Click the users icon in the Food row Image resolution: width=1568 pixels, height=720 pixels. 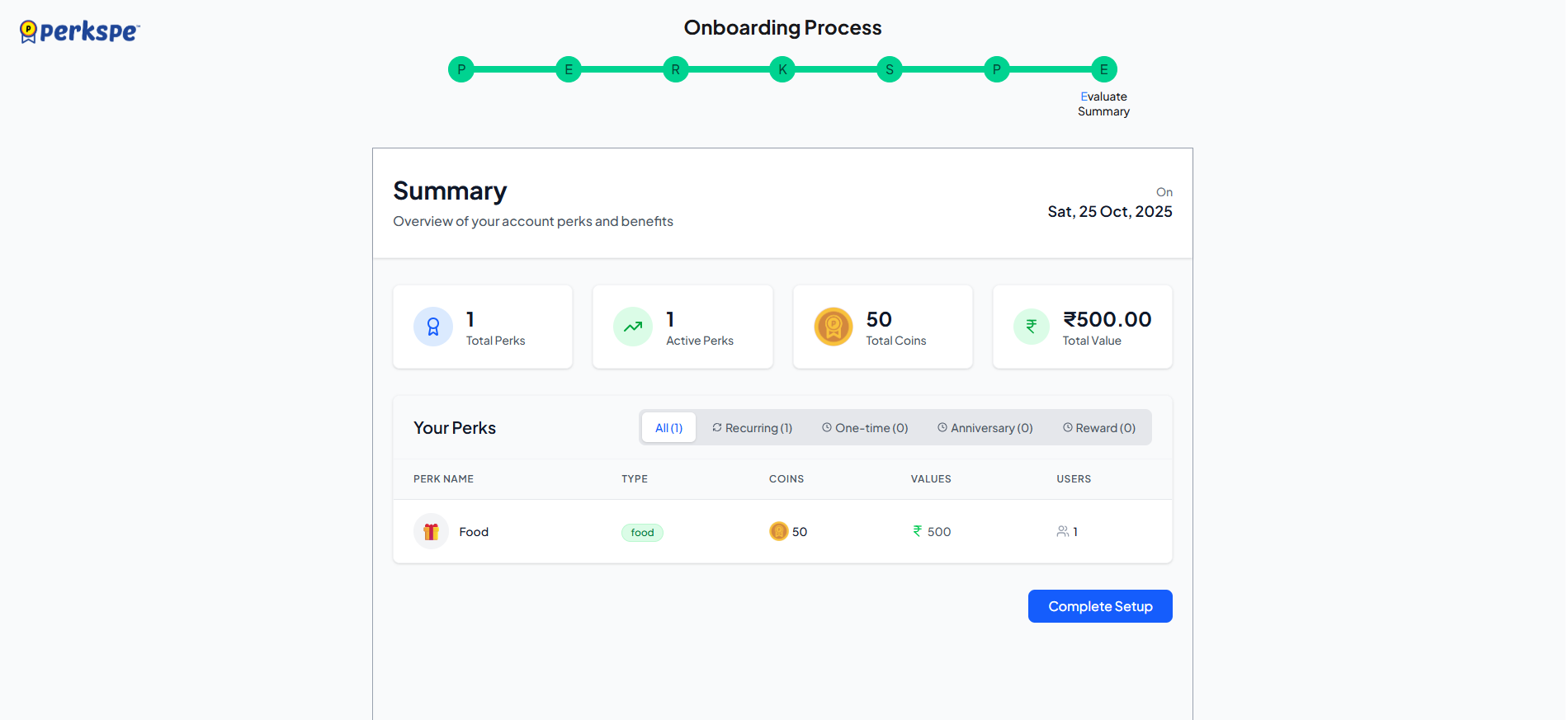1063,532
